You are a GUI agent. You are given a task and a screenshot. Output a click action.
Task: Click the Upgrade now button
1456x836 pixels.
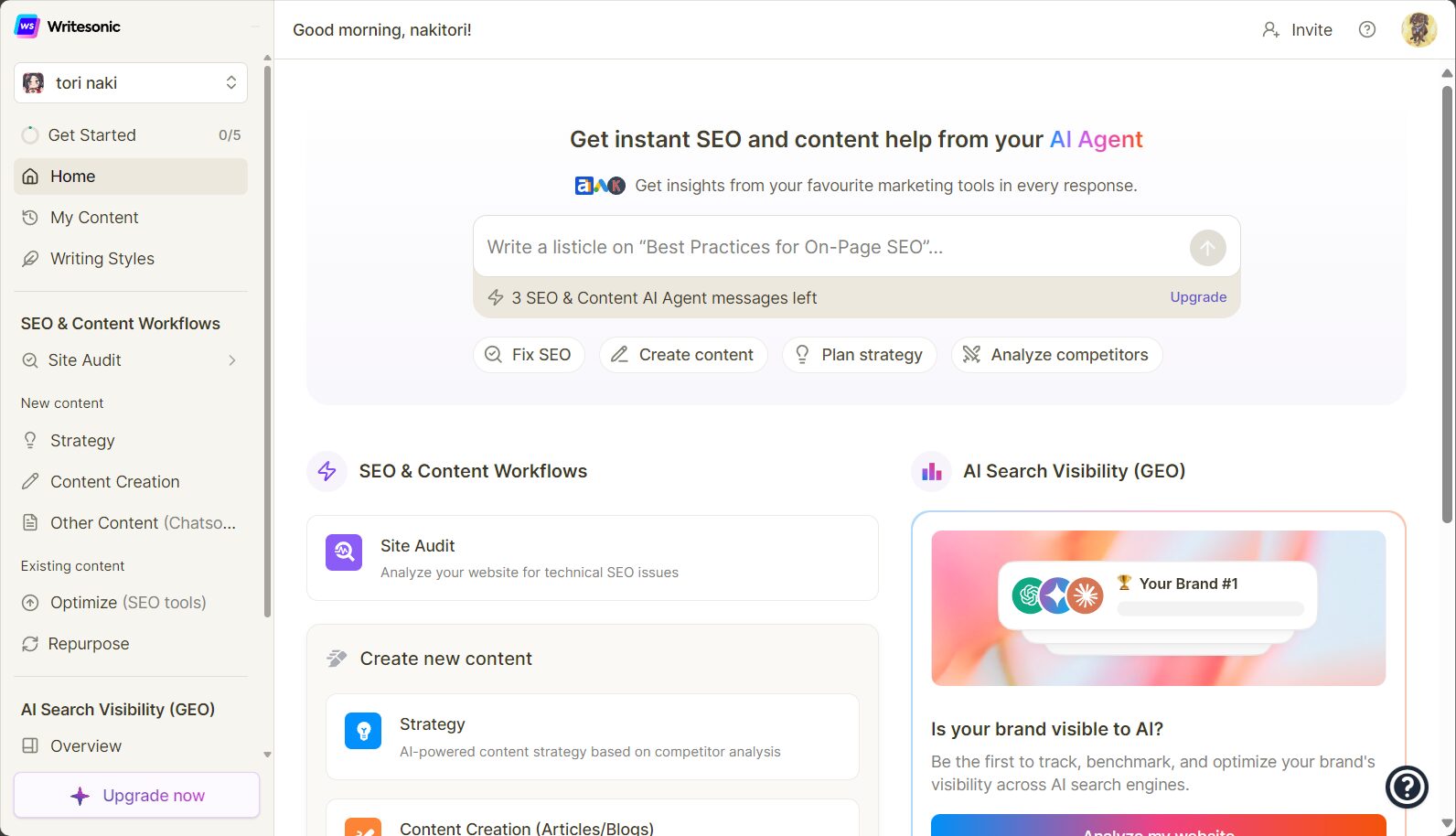click(x=137, y=796)
